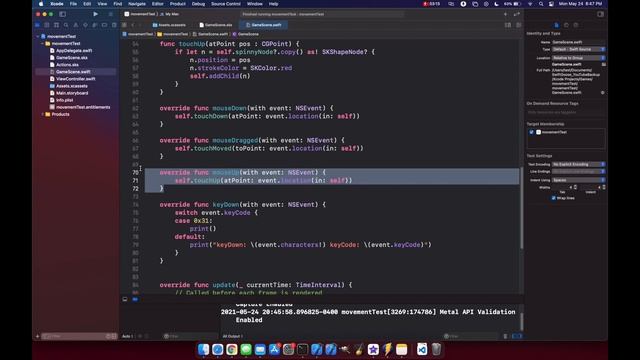
Task: Select Info.plist in the navigator
Action: point(64,100)
